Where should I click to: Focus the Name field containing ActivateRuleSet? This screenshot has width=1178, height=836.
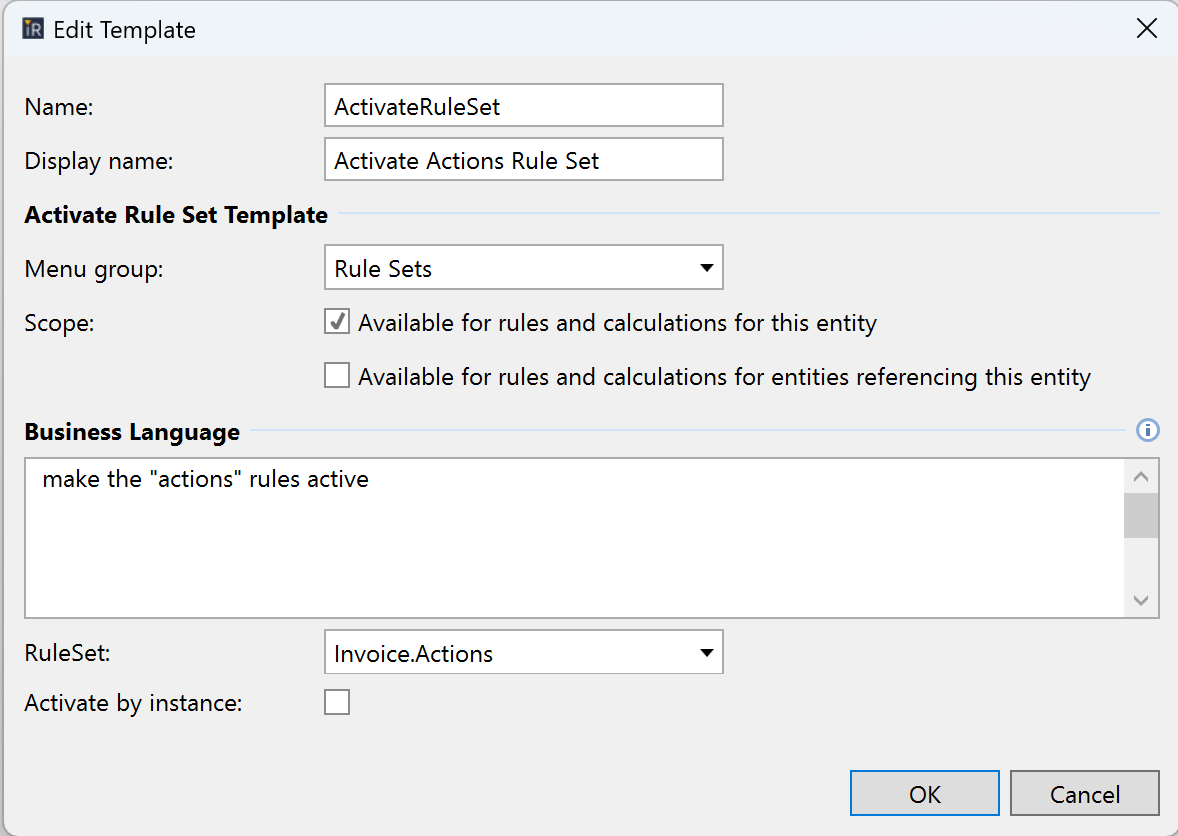pyautogui.click(x=523, y=106)
